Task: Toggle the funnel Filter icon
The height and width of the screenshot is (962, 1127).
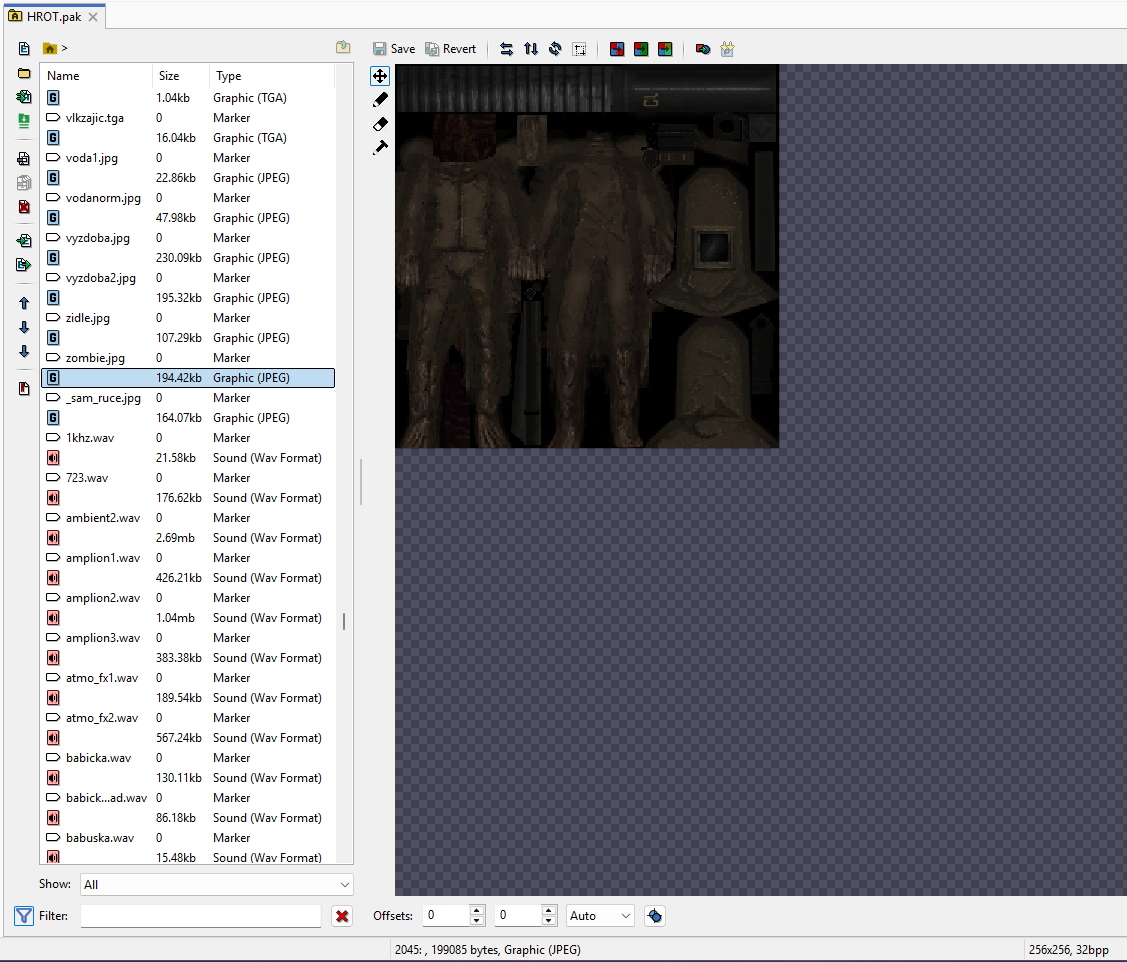Action: [24, 915]
